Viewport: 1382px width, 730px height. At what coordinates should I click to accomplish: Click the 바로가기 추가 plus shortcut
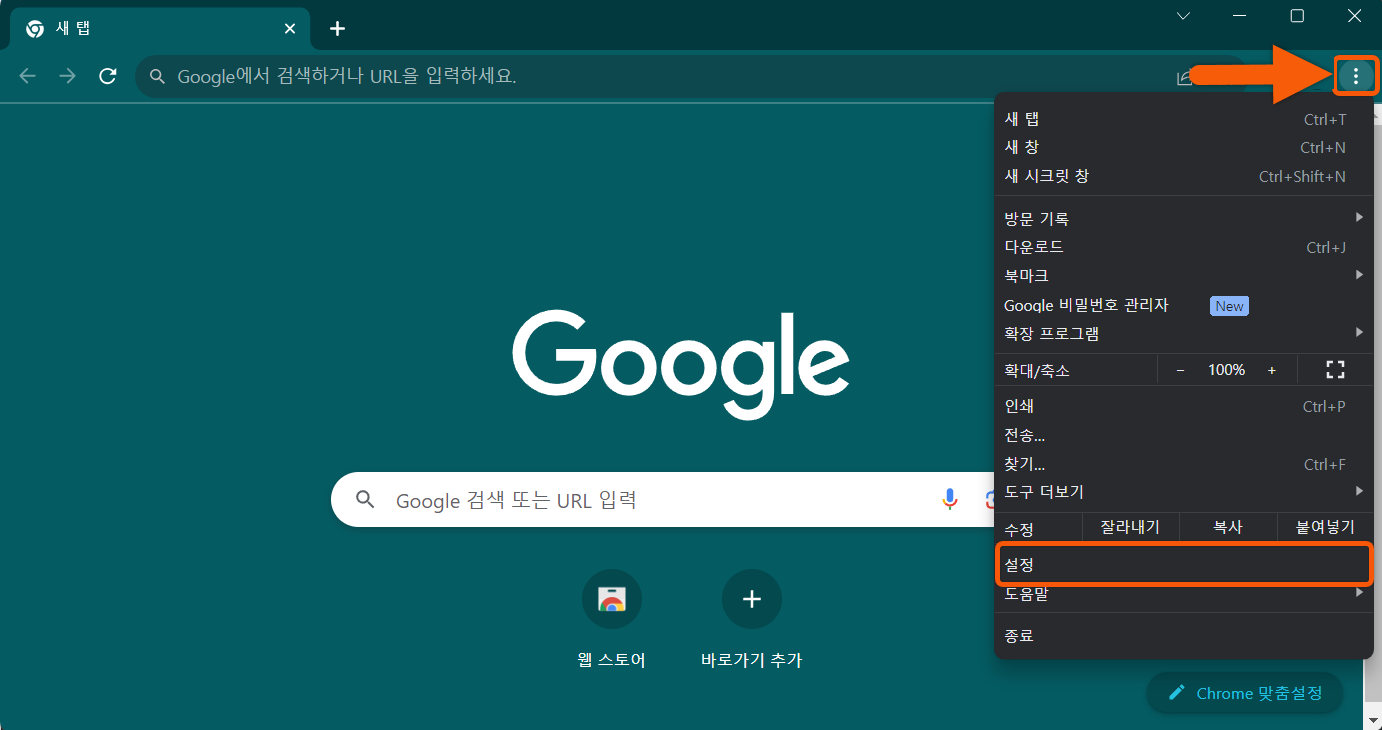click(752, 619)
